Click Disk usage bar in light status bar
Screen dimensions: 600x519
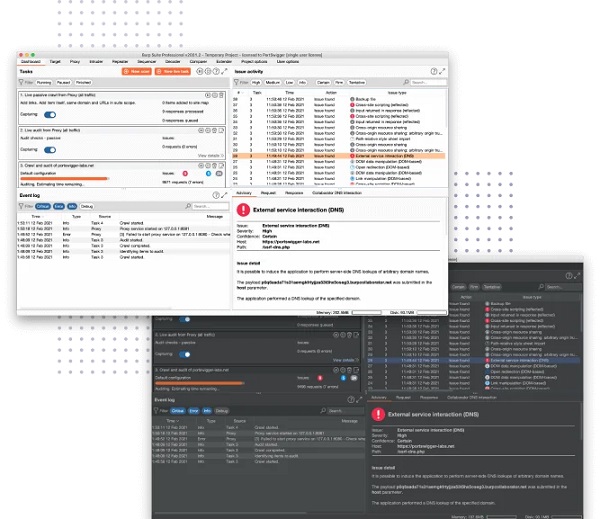click(x=431, y=313)
